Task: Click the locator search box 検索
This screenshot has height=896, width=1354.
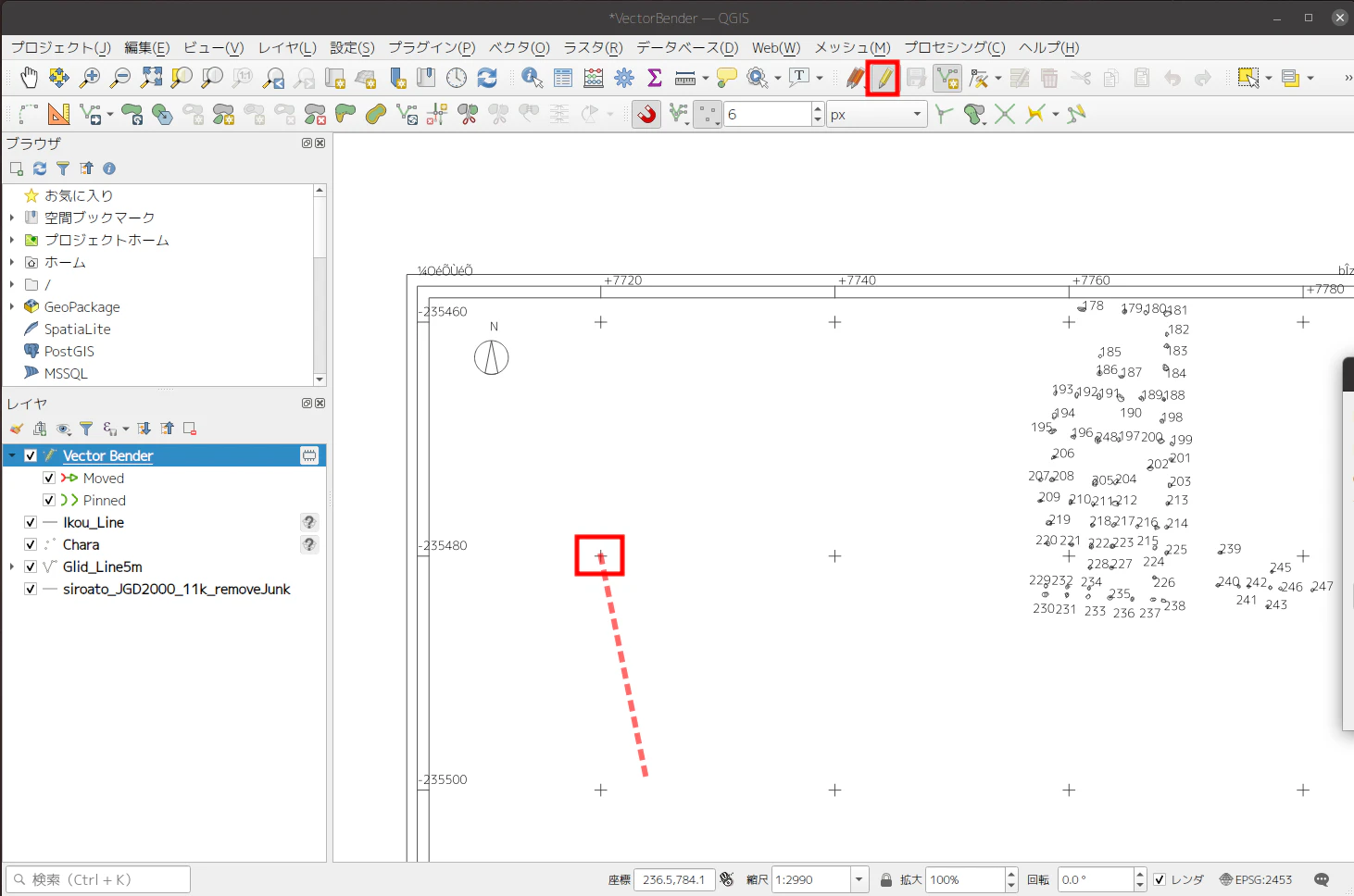Action: [x=98, y=879]
